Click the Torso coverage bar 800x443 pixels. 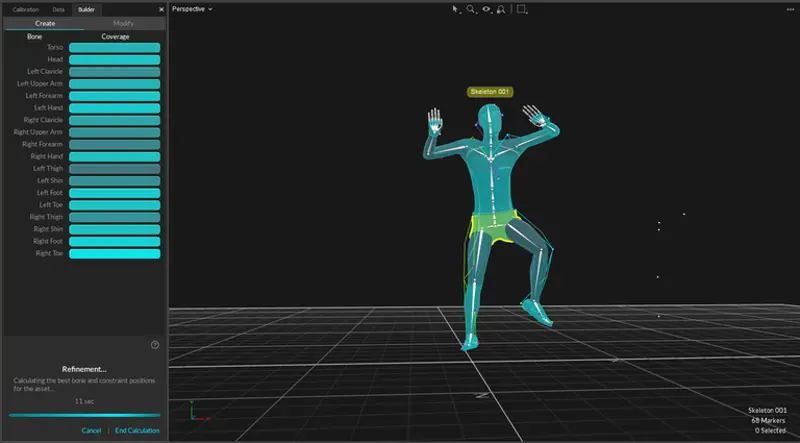tap(114, 47)
